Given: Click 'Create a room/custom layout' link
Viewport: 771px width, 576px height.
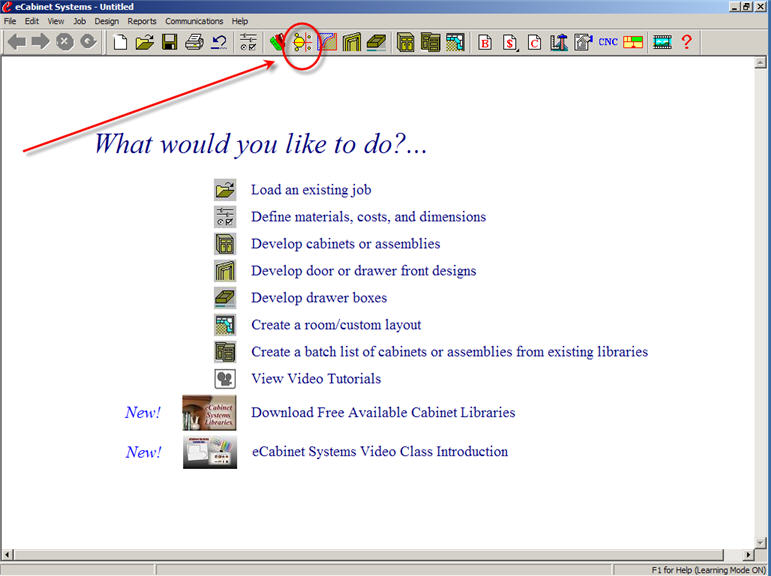Looking at the screenshot, I should point(336,325).
